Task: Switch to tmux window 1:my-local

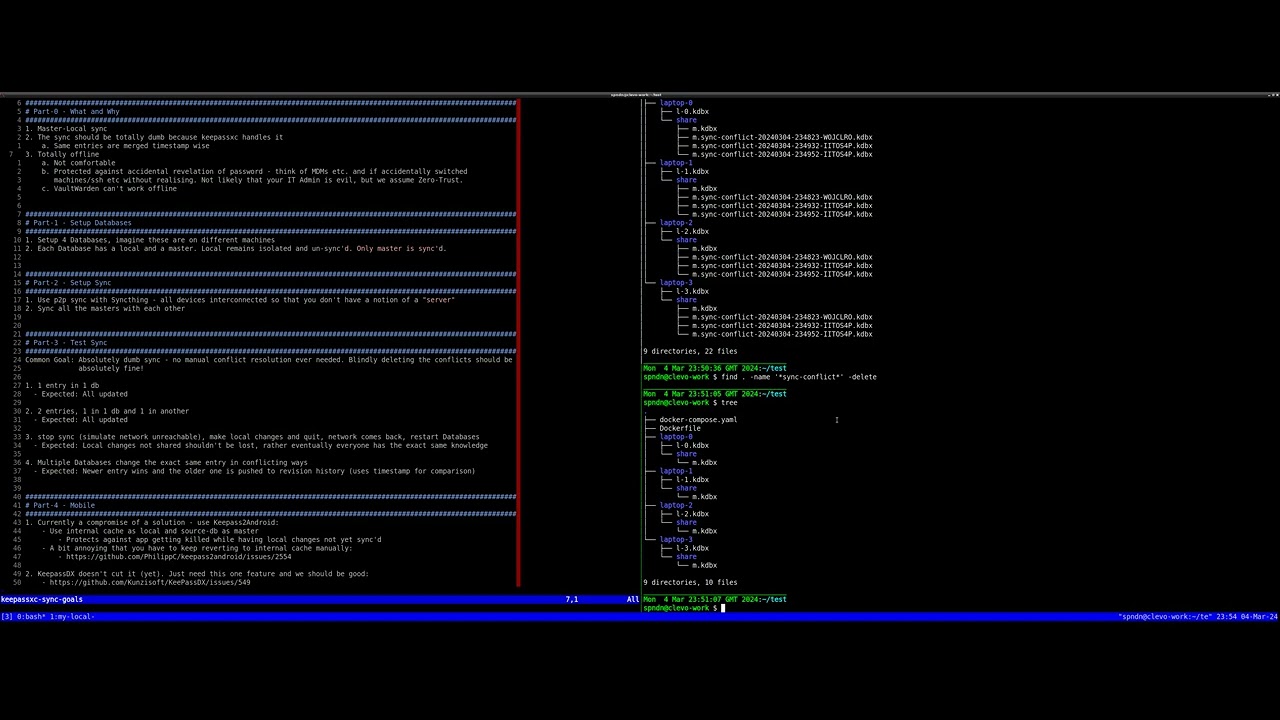Action: (72, 617)
